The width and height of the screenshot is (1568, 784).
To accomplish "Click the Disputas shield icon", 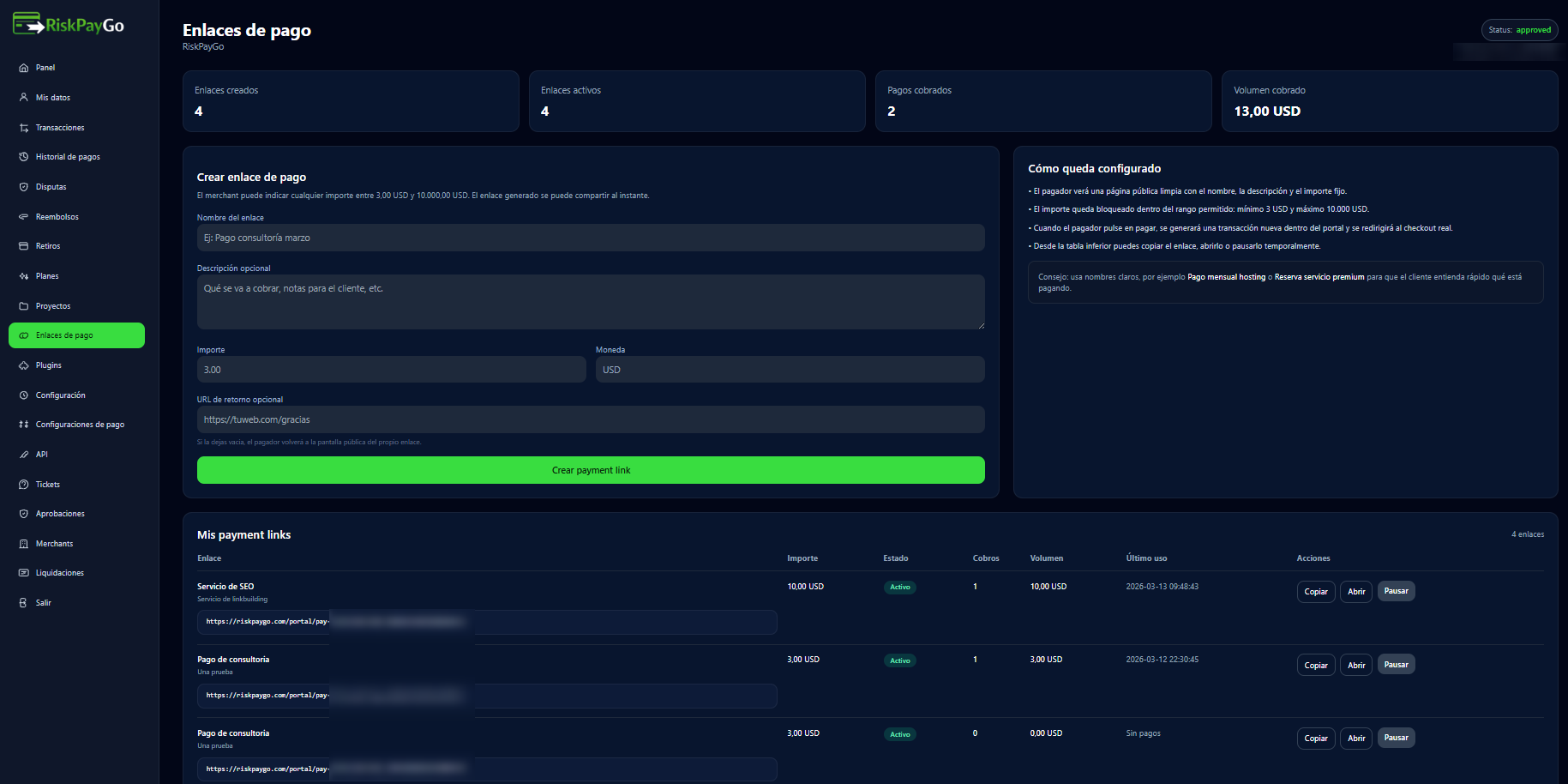I will pyautogui.click(x=24, y=187).
